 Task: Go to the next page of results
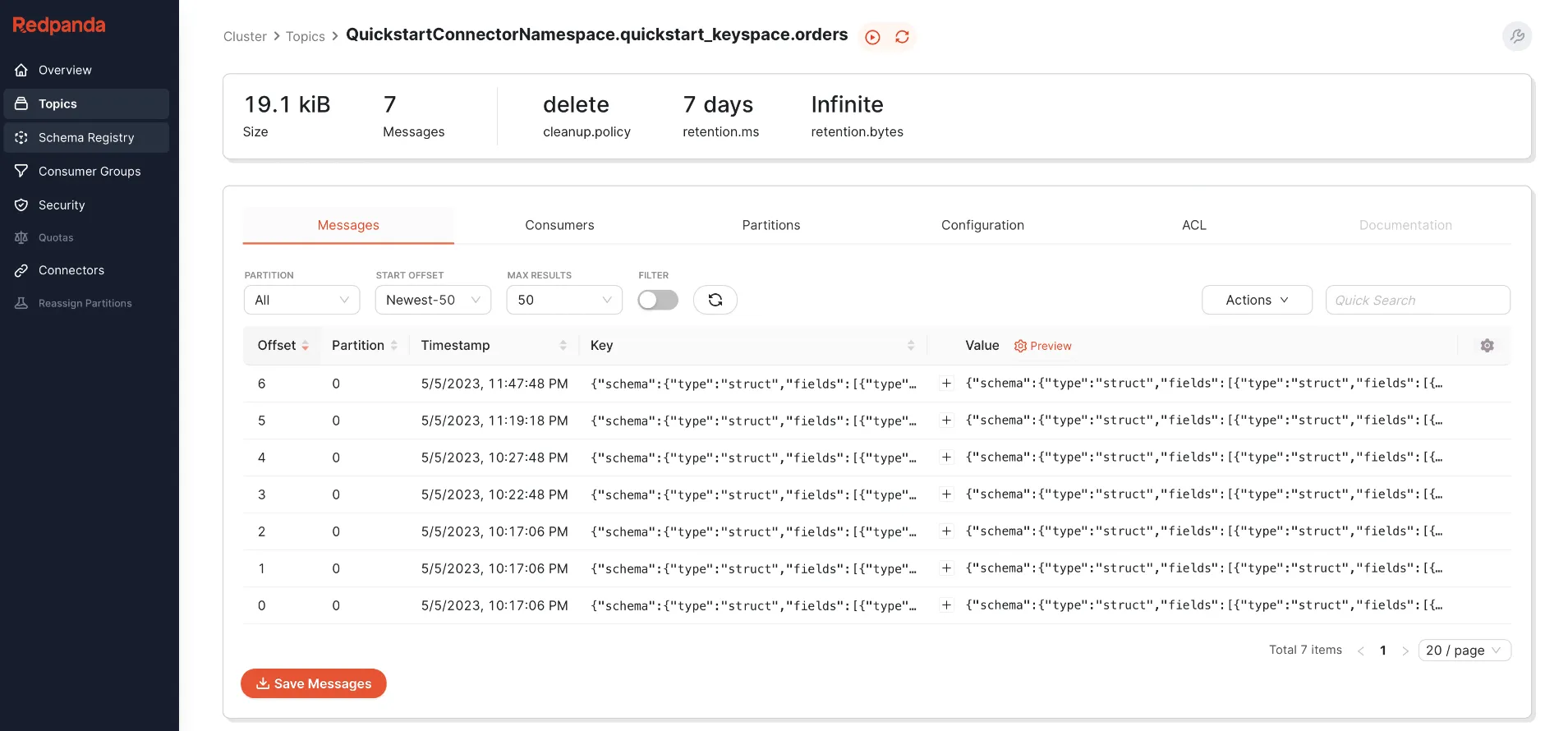click(1405, 651)
